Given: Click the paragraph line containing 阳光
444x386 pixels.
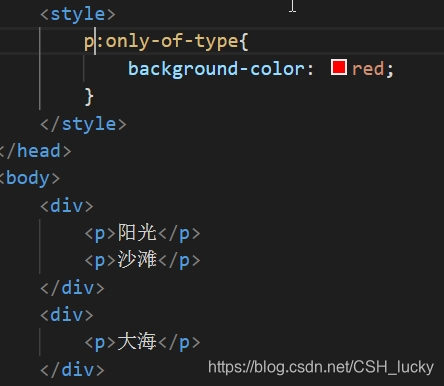Looking at the screenshot, I should click(142, 233).
